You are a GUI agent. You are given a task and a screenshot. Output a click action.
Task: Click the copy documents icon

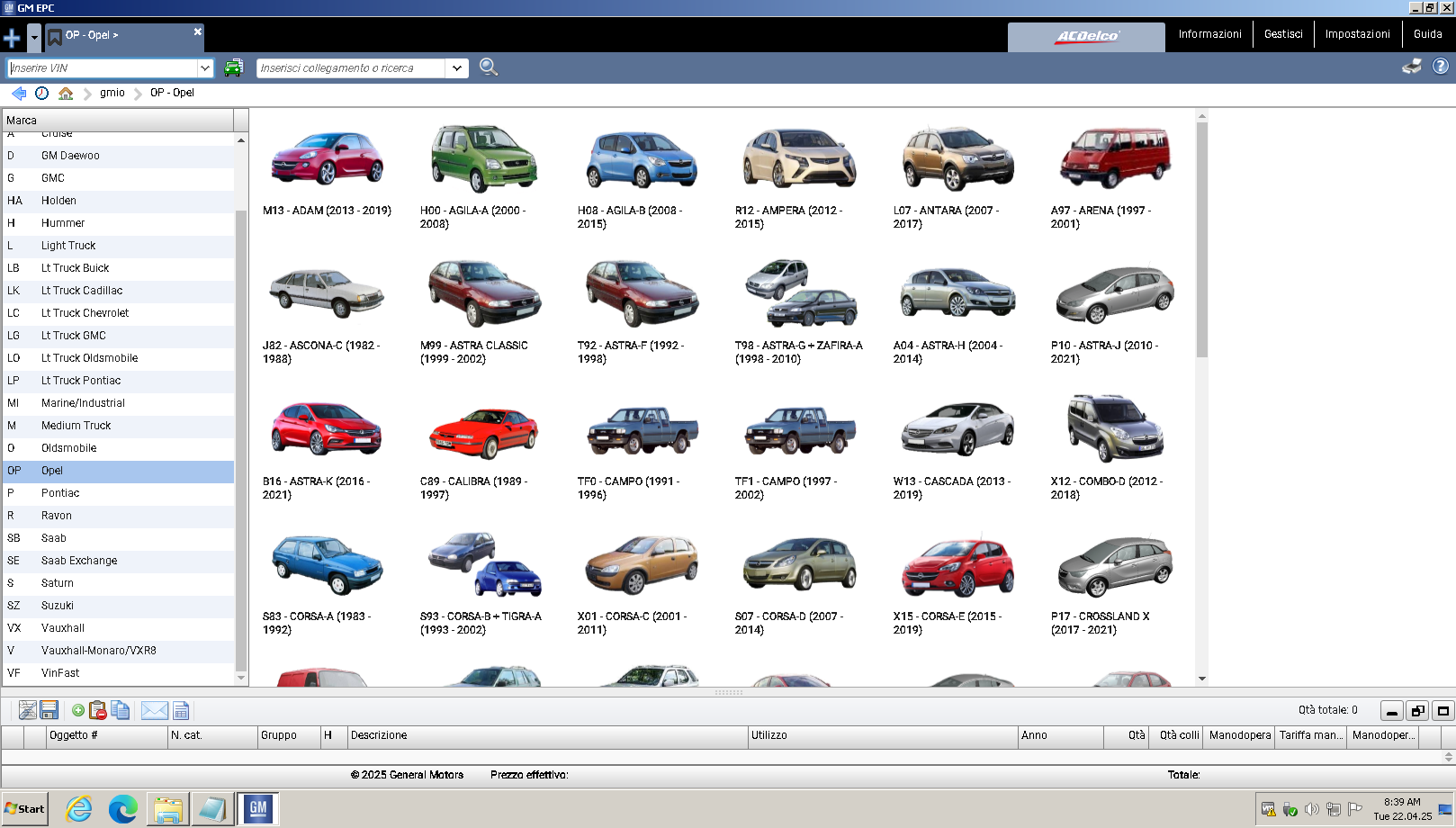click(120, 710)
